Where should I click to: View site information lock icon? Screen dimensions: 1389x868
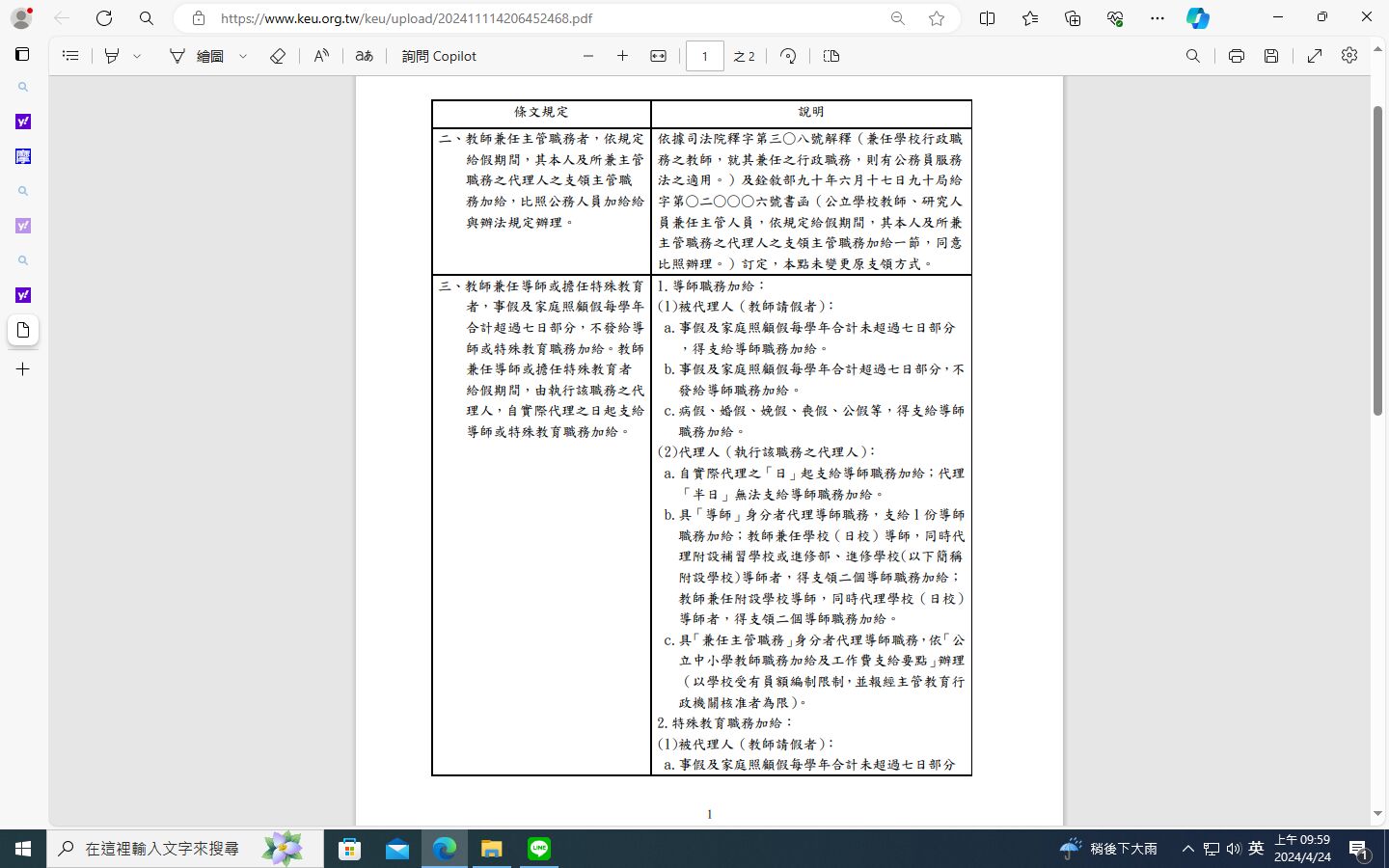coord(199,18)
